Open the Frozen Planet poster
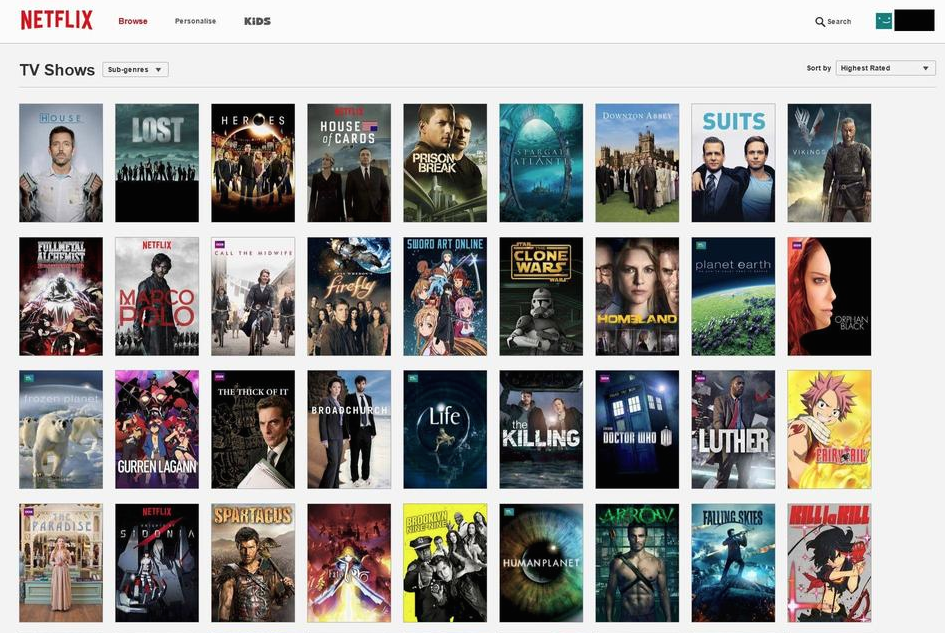 coord(61,429)
